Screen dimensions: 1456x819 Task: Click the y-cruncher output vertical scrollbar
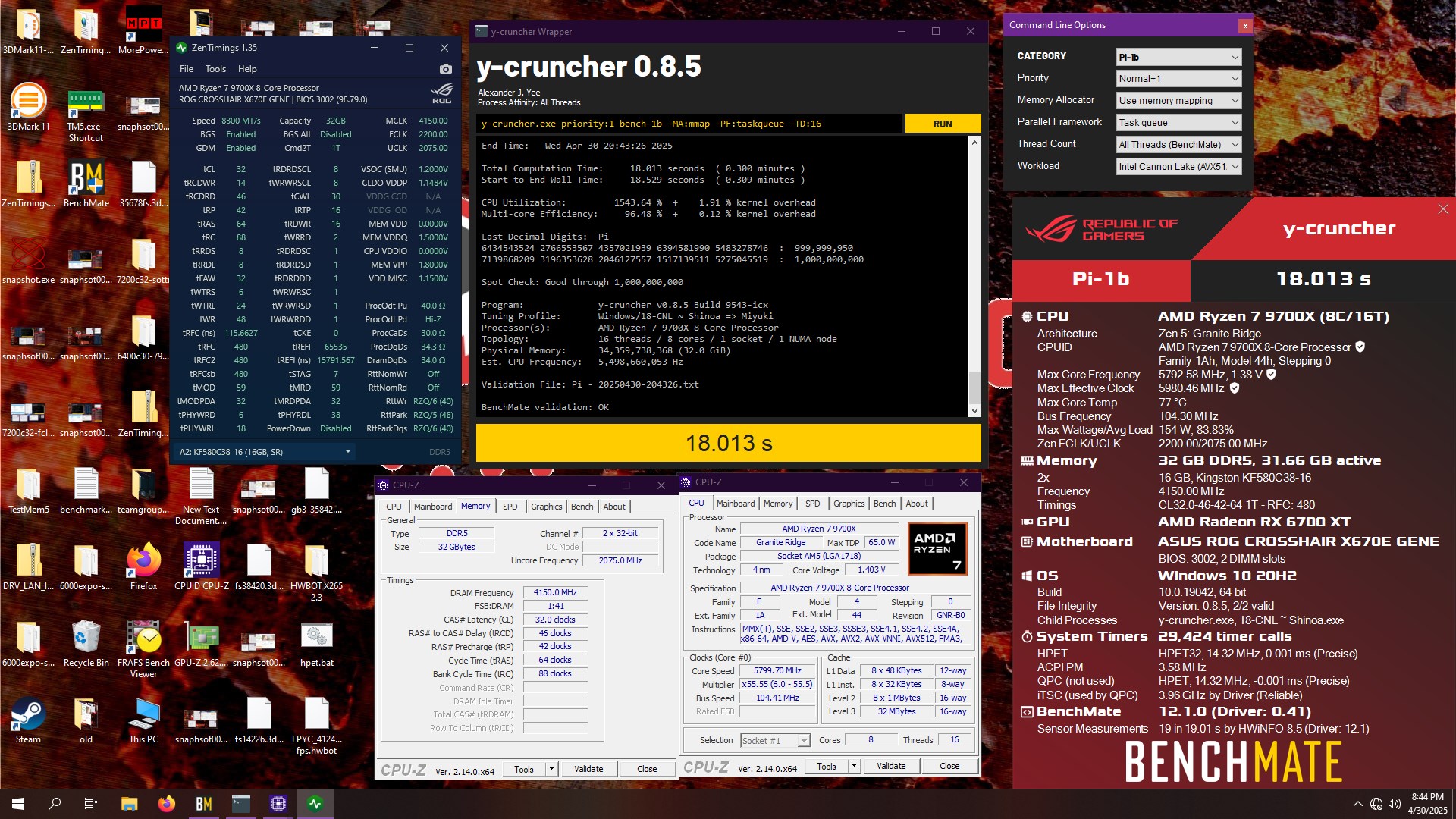974,277
